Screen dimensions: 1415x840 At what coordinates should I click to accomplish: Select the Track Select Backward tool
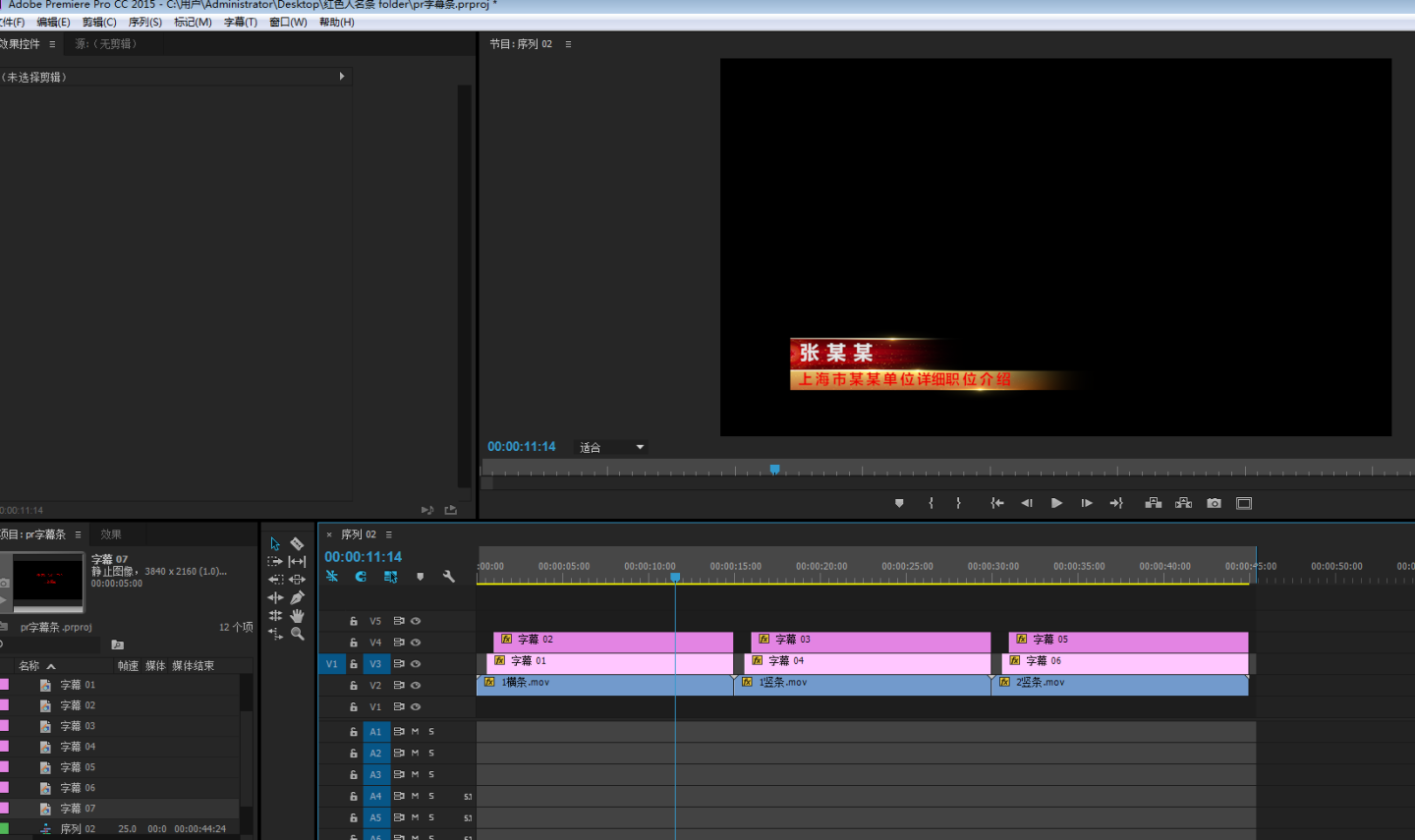pos(275,580)
